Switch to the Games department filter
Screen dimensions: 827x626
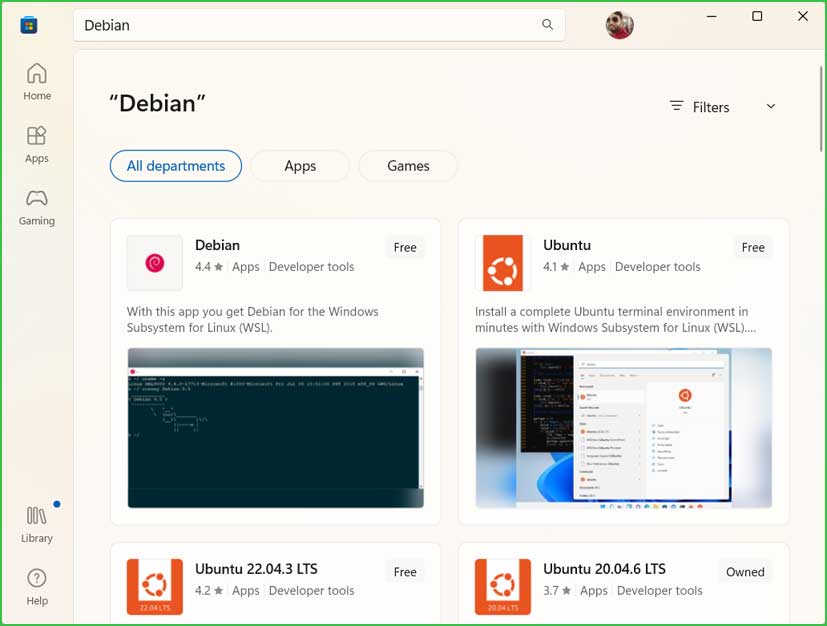coord(408,166)
